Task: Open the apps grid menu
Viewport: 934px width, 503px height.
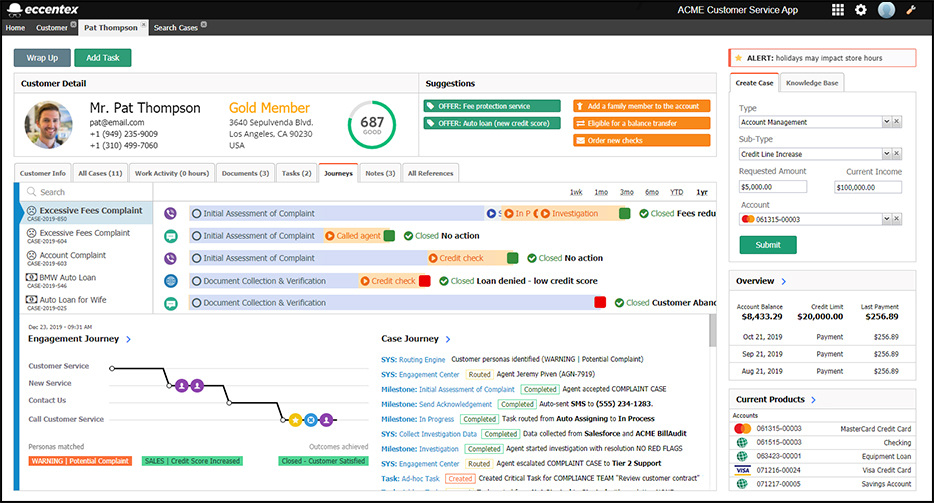Action: pos(837,10)
